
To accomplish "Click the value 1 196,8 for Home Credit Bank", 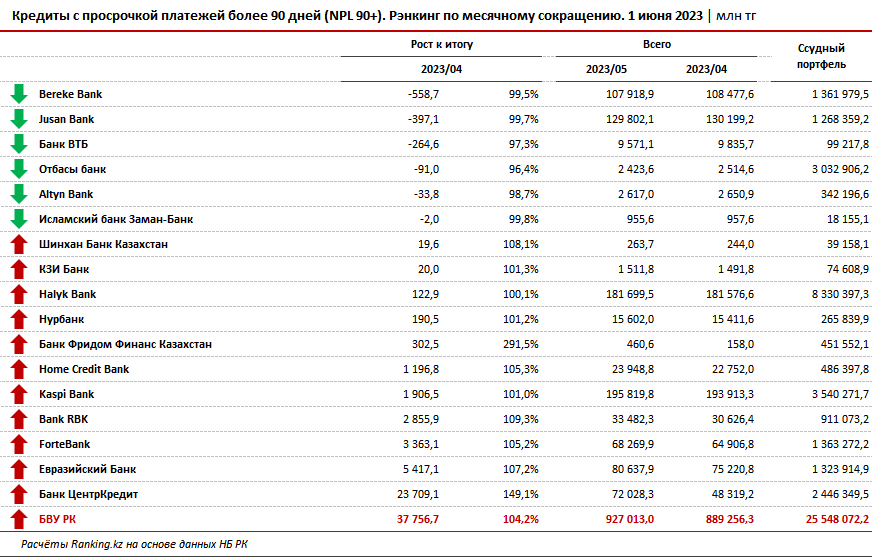I will (421, 369).
